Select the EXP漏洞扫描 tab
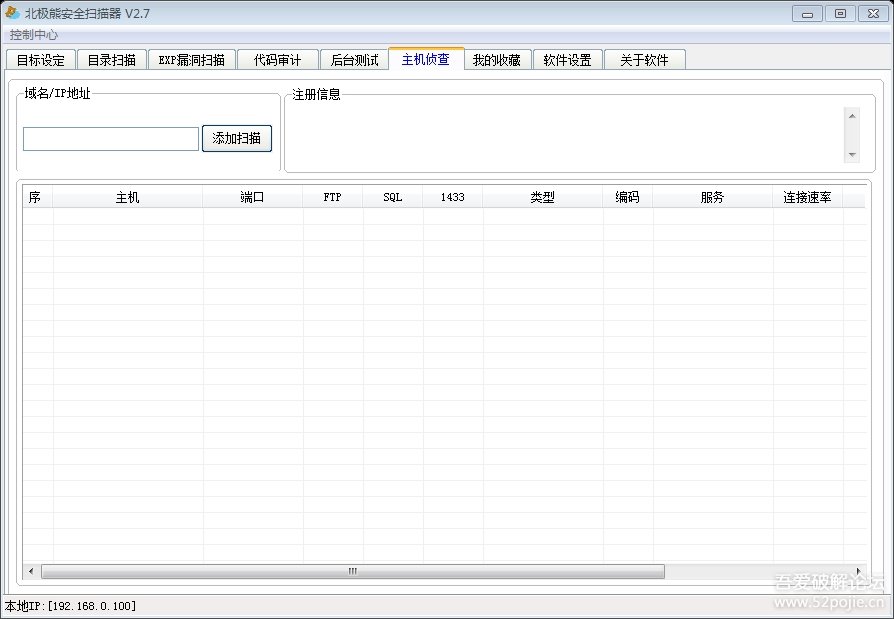This screenshot has width=894, height=619. pos(192,60)
